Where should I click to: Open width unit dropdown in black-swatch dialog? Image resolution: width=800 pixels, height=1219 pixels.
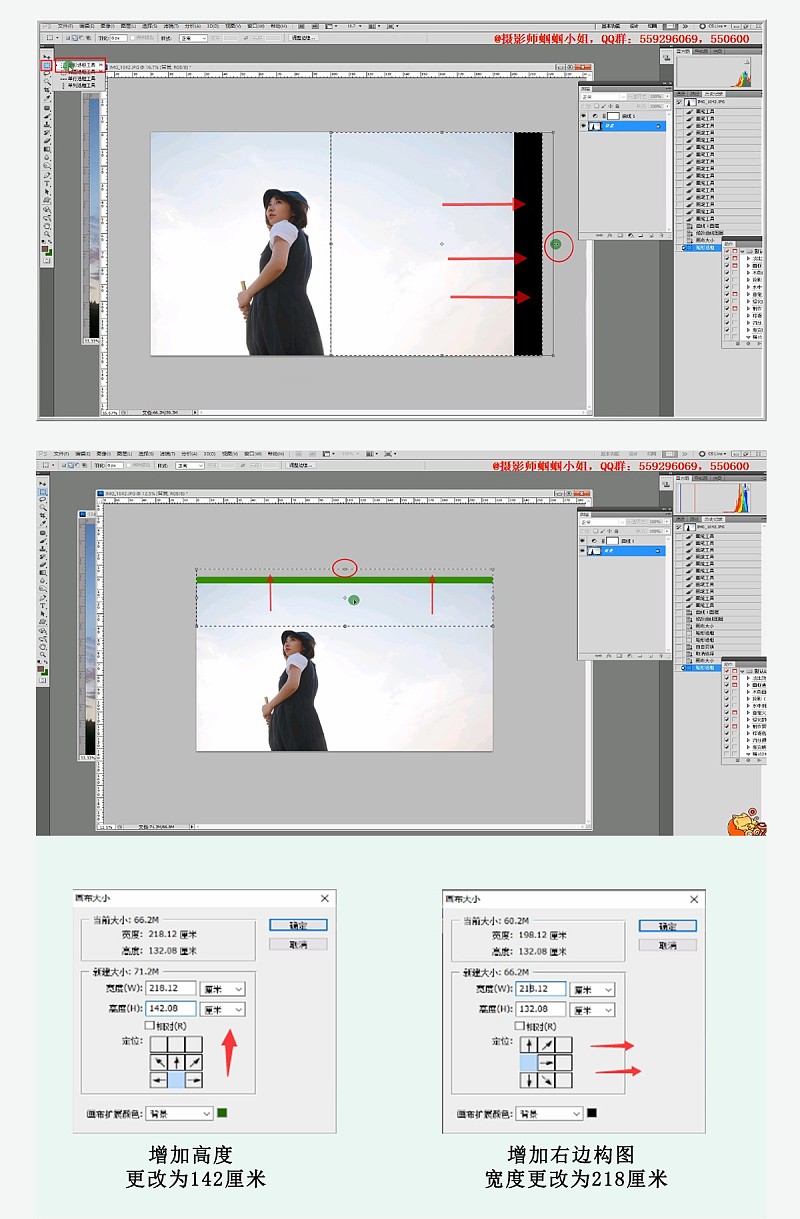593,989
